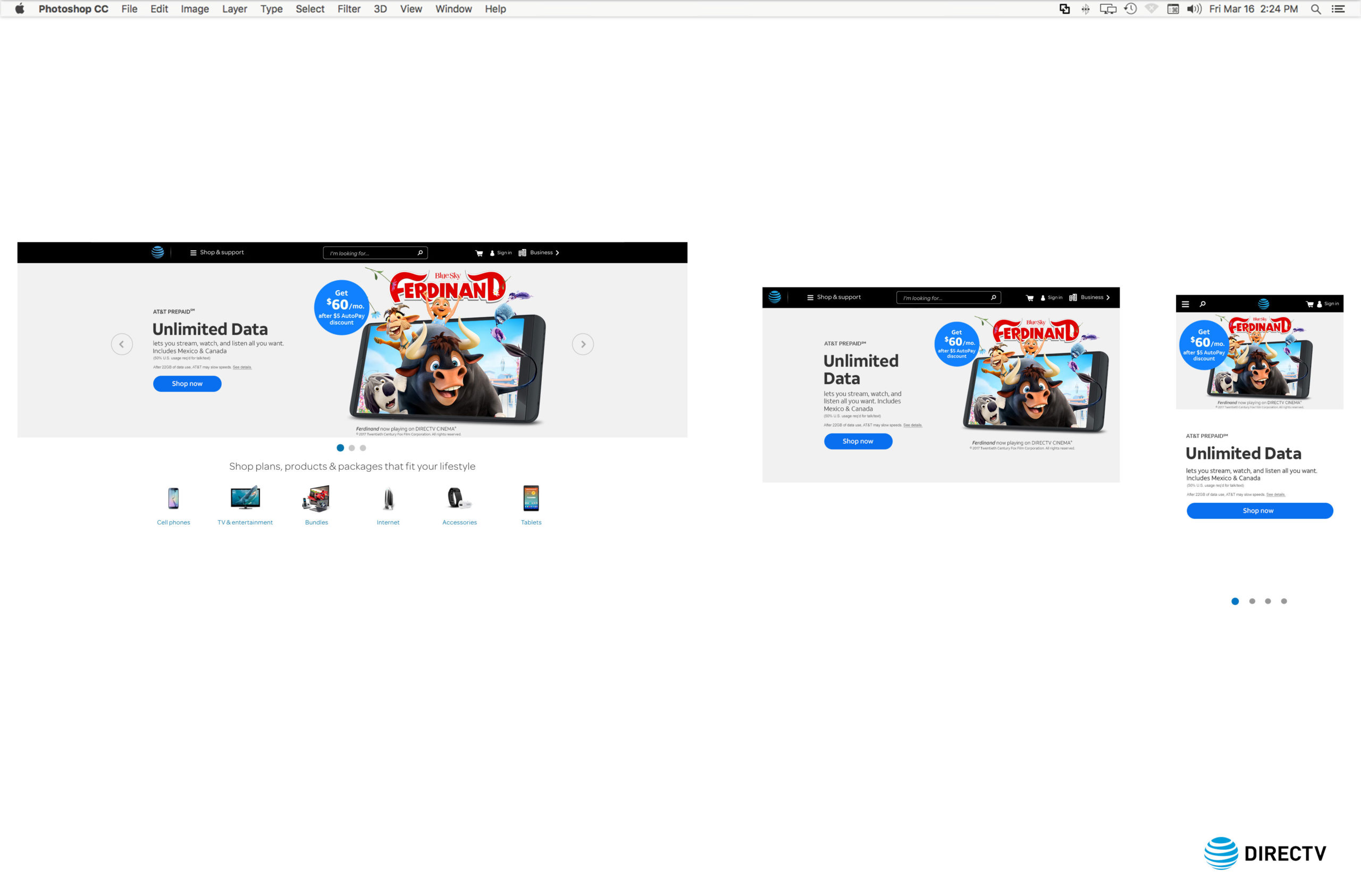Open the 3D menu
The height and width of the screenshot is (896, 1361).
(380, 9)
